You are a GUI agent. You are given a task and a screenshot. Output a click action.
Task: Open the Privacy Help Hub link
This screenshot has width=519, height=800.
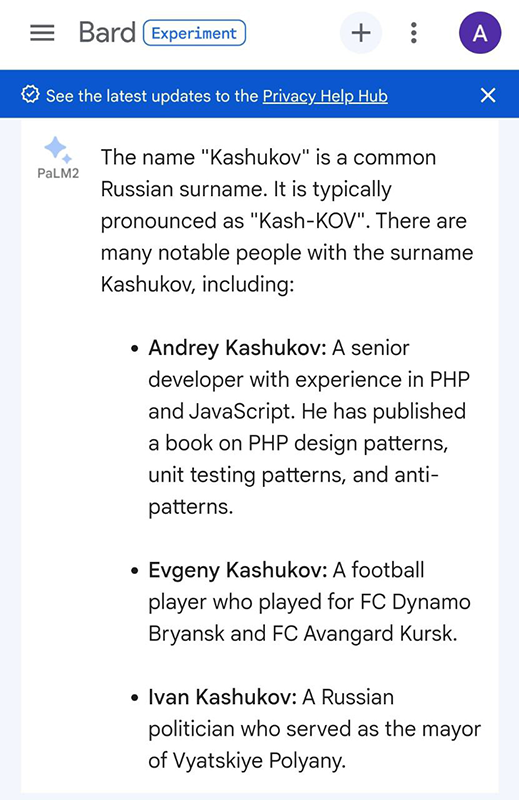click(325, 96)
